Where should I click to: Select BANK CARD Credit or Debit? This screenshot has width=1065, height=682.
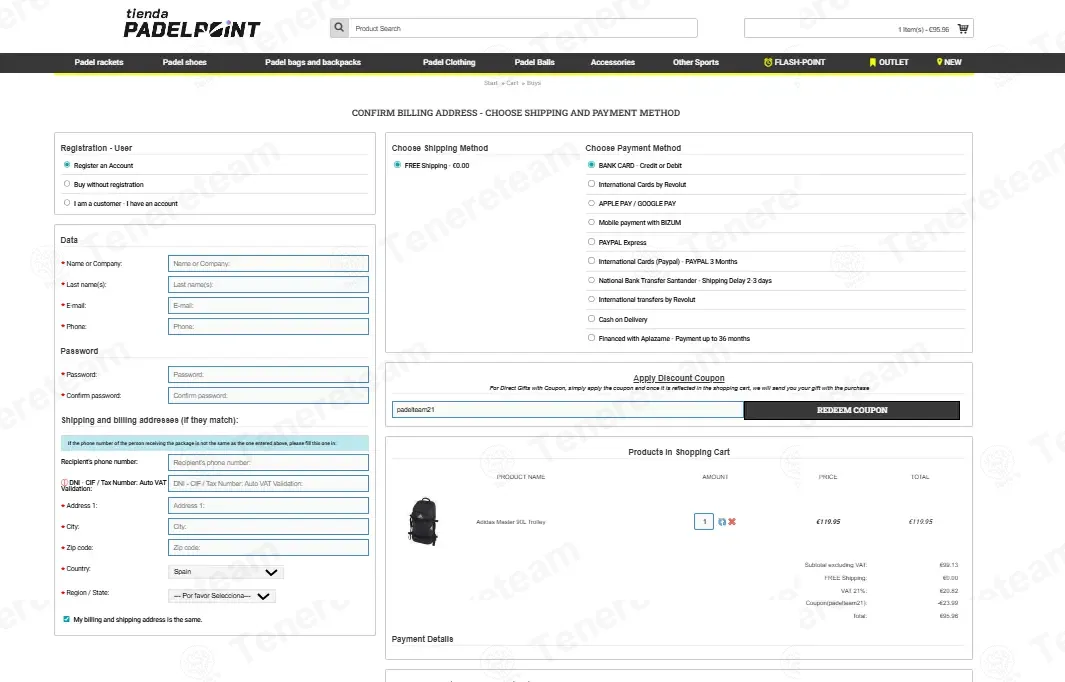[x=591, y=165]
